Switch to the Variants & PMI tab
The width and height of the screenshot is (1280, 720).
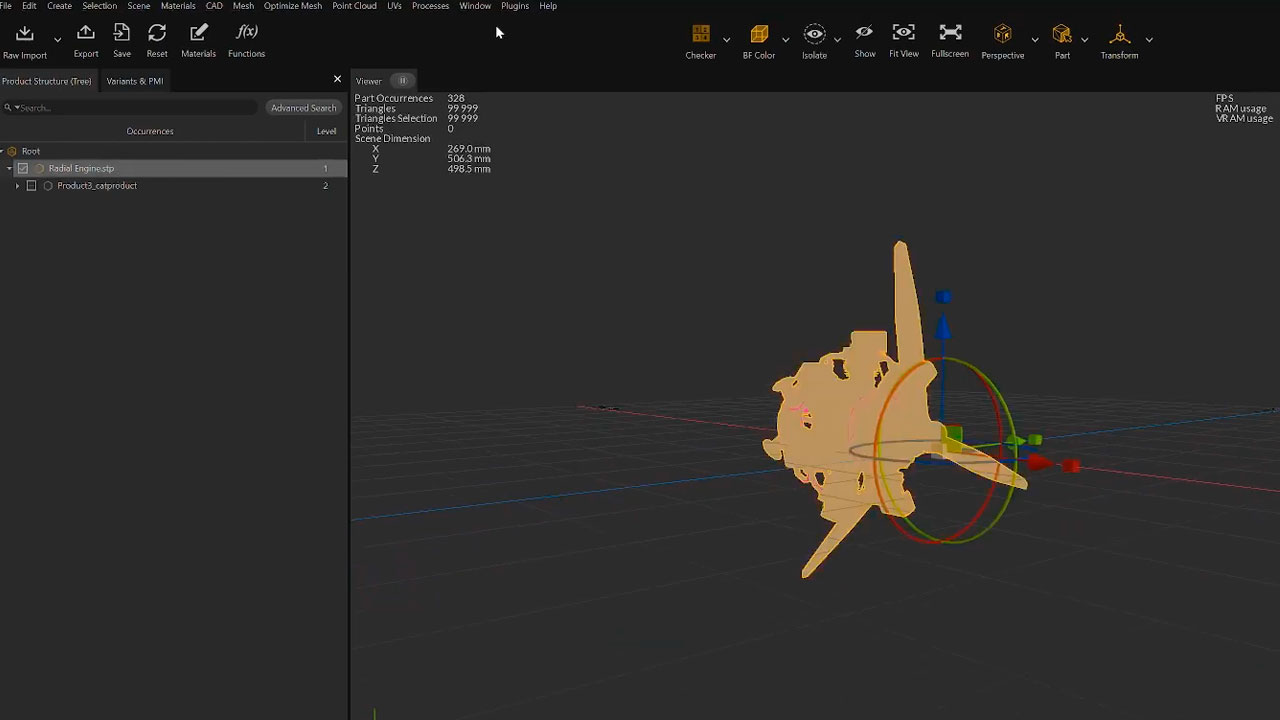coord(134,81)
